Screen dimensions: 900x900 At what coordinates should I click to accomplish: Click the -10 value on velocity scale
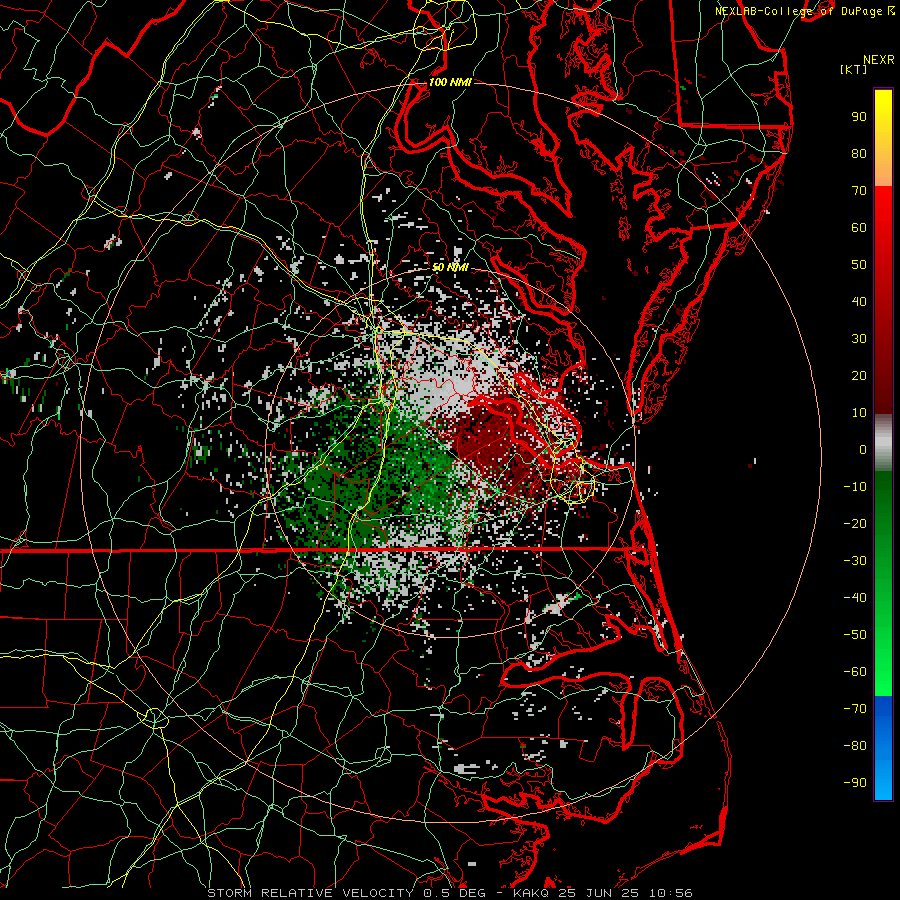tap(855, 487)
